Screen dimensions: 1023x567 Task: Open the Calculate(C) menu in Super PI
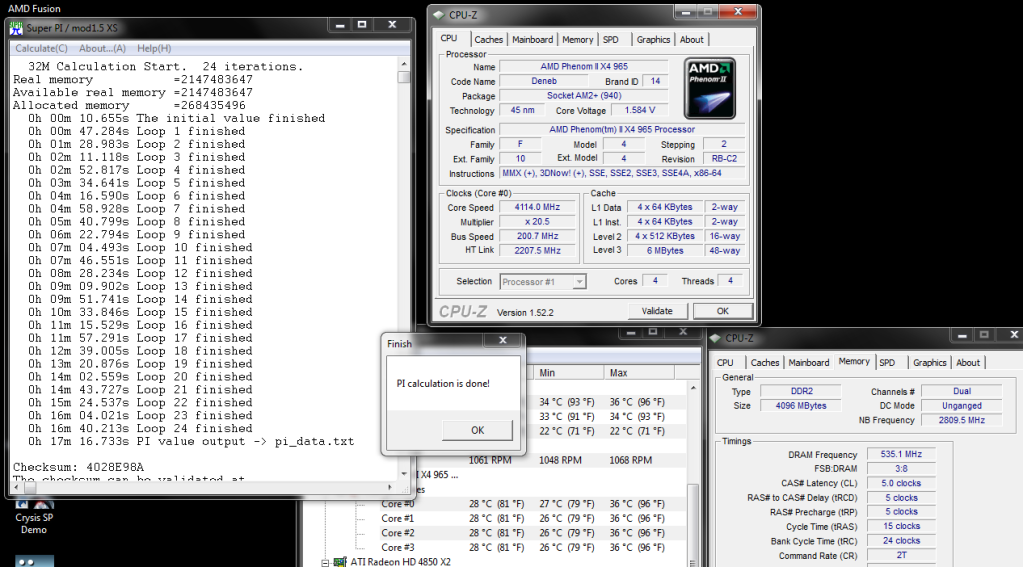click(42, 48)
